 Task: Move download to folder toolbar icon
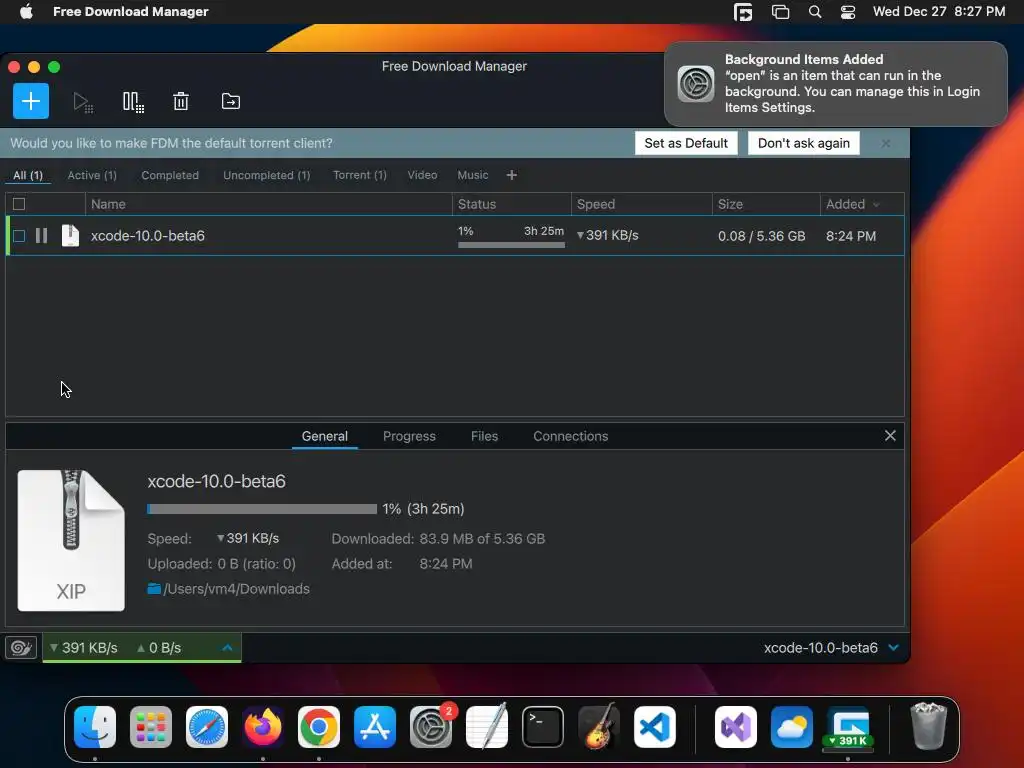(231, 101)
